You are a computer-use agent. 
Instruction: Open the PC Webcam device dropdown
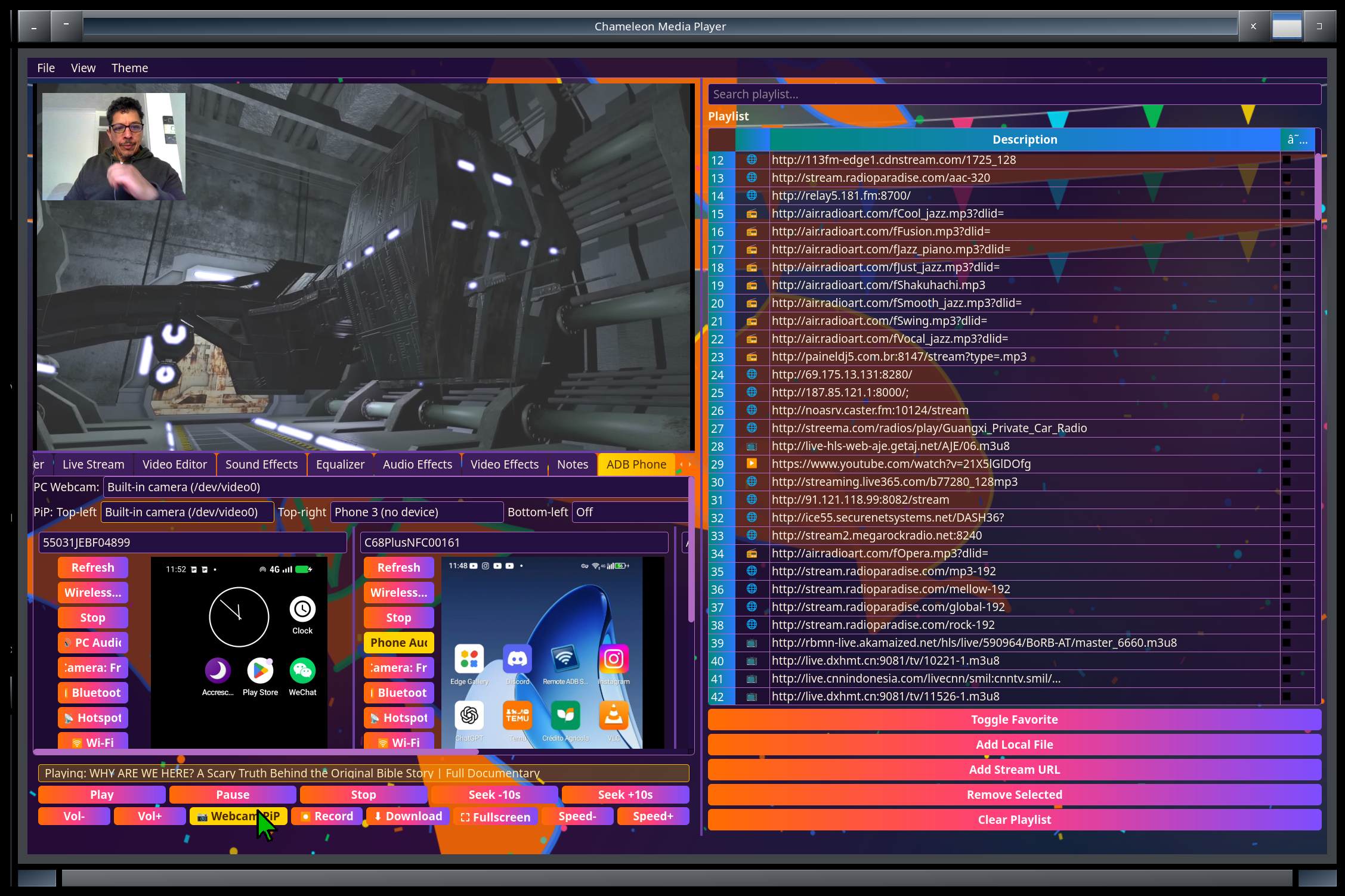pos(396,487)
